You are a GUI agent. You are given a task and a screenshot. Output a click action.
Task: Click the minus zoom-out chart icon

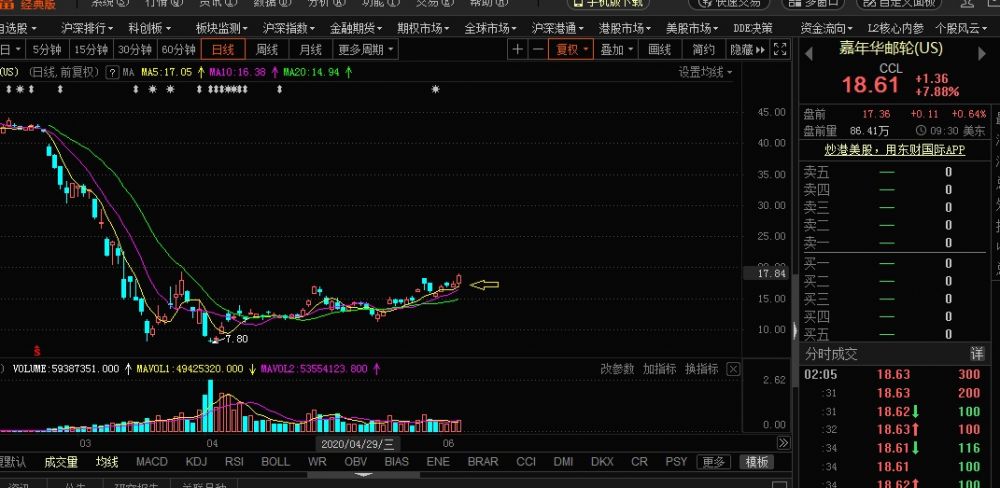(x=538, y=49)
